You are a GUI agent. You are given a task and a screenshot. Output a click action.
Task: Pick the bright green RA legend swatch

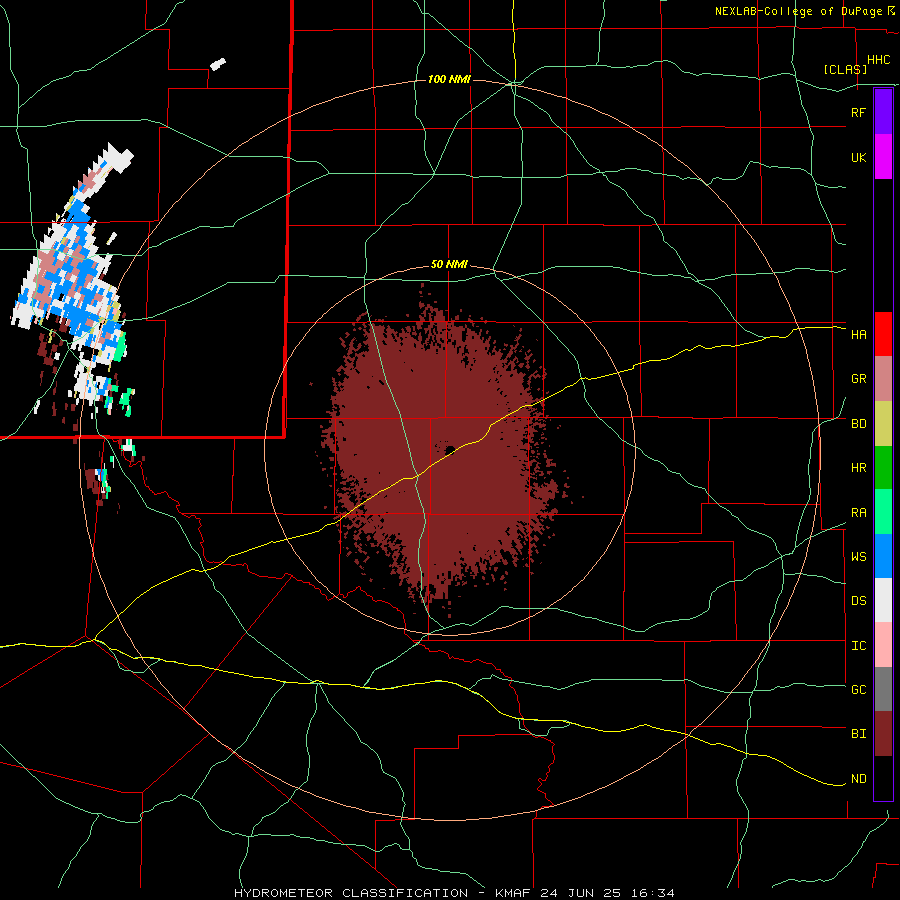[883, 512]
